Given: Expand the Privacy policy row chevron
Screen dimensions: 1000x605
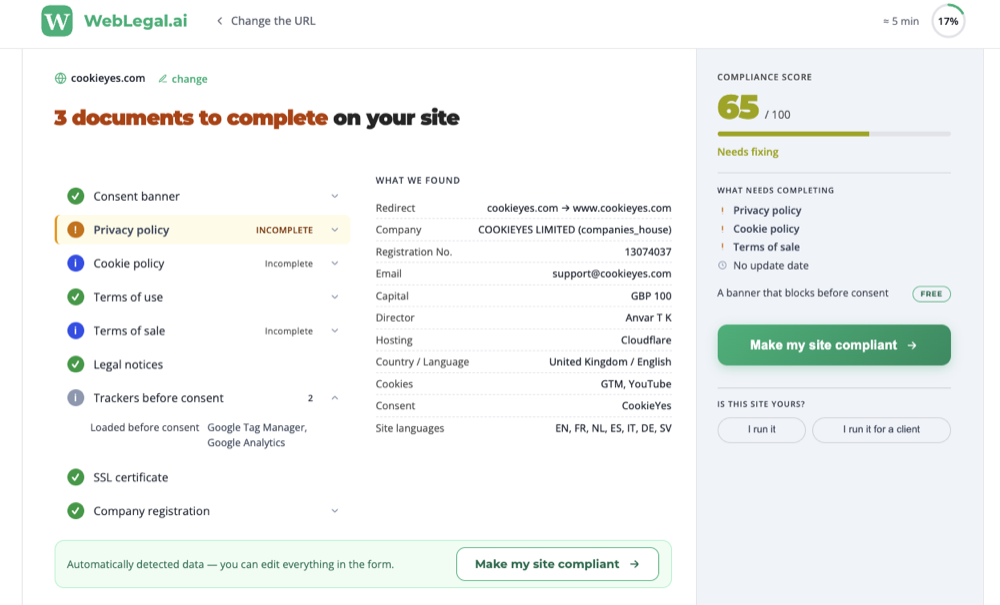Looking at the screenshot, I should 335,230.
